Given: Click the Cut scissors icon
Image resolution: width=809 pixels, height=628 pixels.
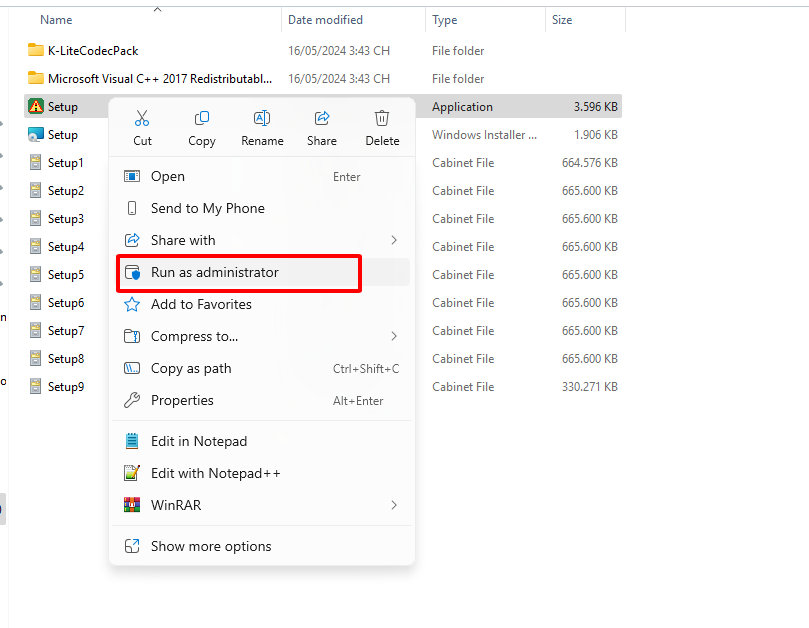Looking at the screenshot, I should 142,118.
